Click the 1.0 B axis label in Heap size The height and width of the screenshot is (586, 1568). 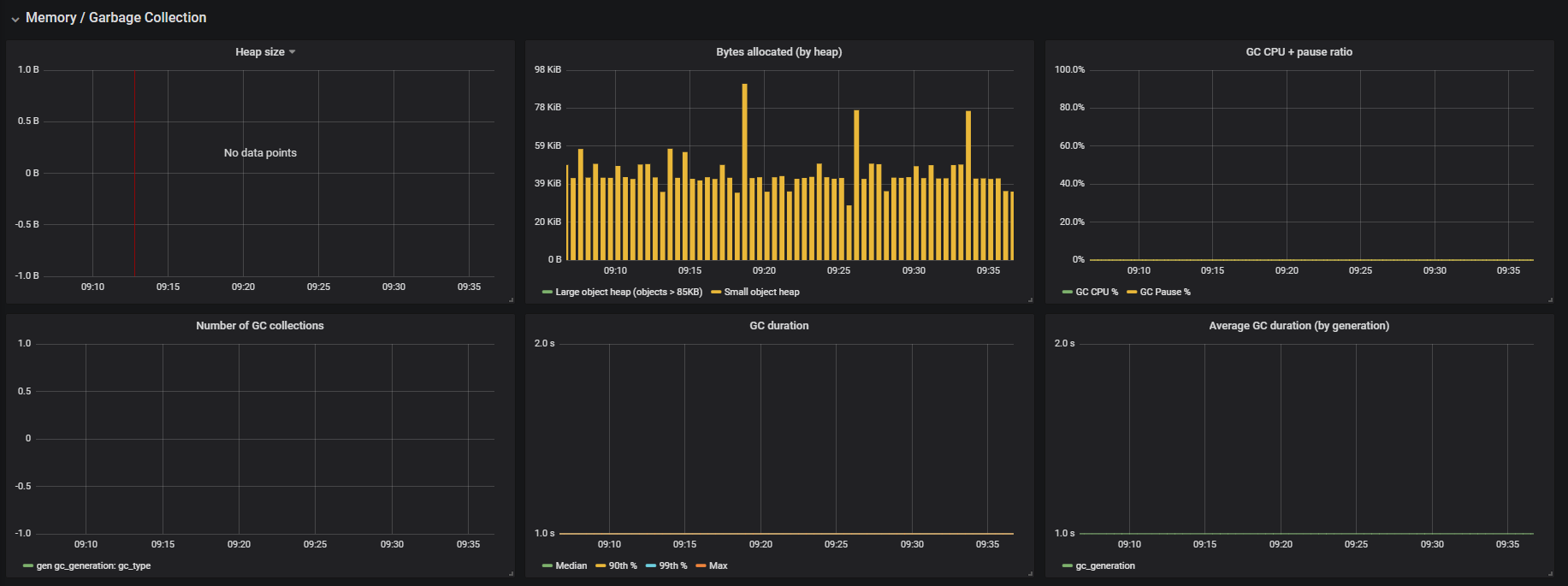click(28, 69)
